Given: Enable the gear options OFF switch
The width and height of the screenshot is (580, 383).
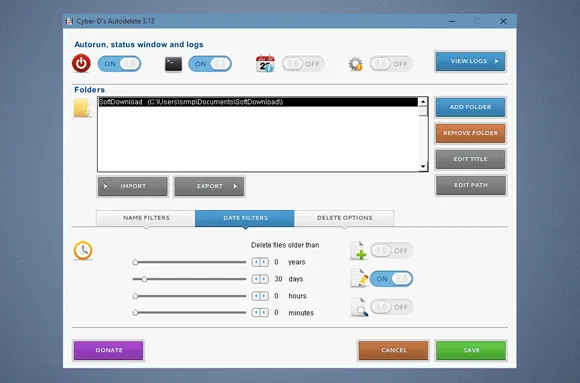Looking at the screenshot, I should click(391, 64).
